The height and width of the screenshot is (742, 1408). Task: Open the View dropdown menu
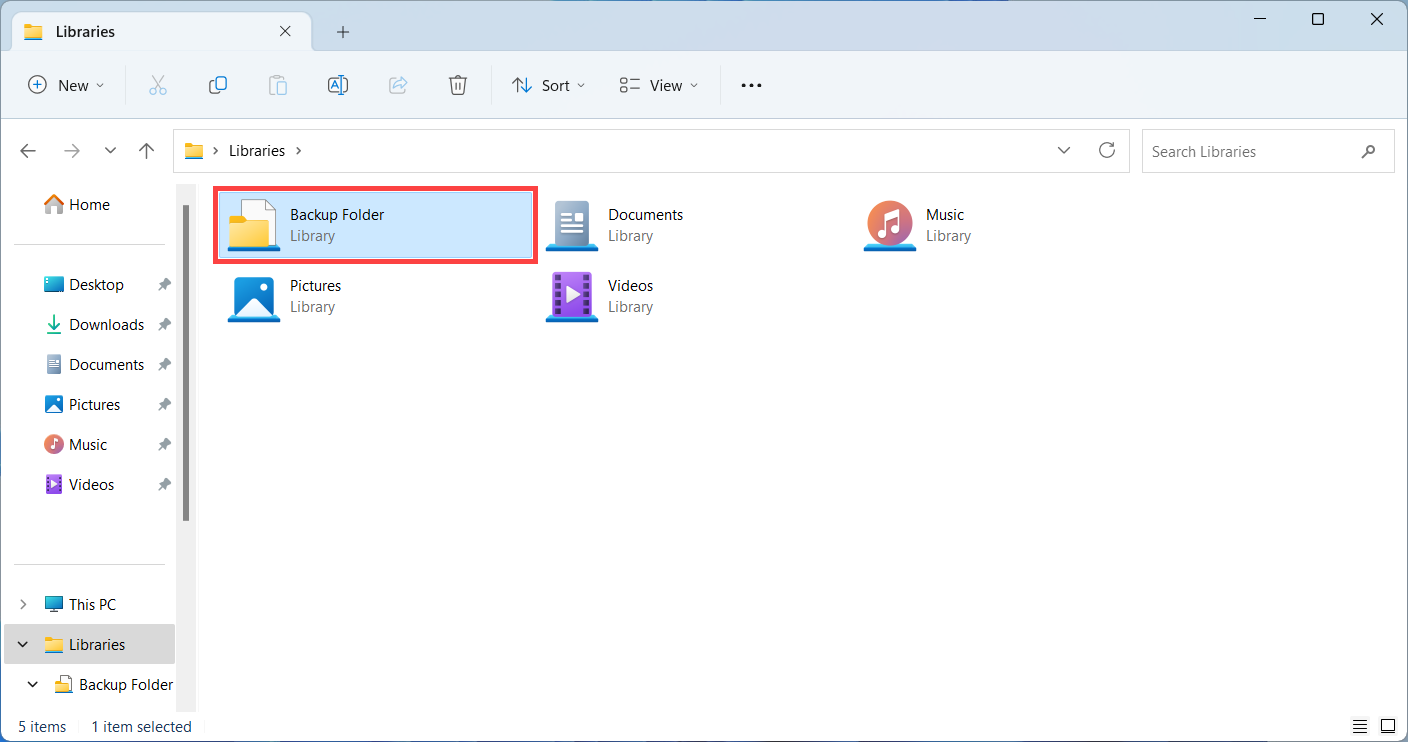coord(659,86)
